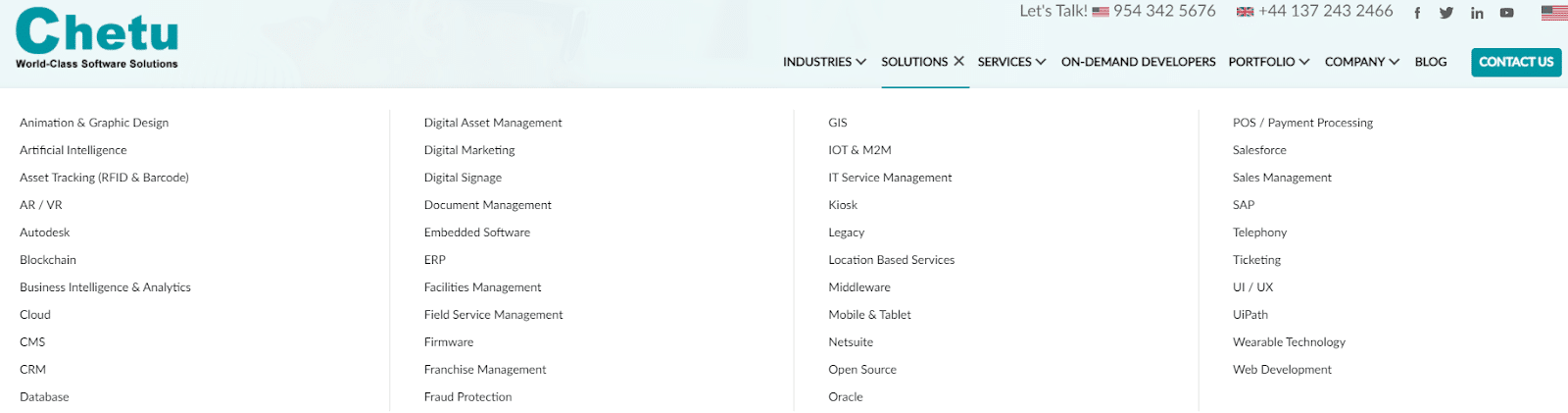Open Digital Asset Management
Viewport: 1568px width, 413px height.
[493, 123]
